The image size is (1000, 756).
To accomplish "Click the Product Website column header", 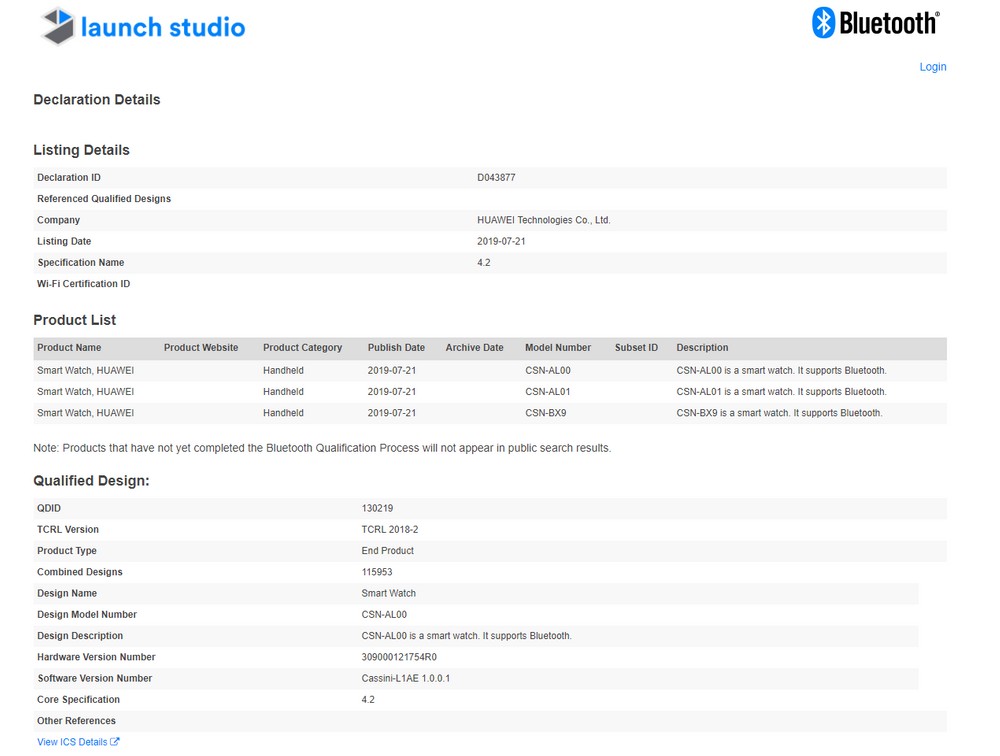I will pos(201,348).
